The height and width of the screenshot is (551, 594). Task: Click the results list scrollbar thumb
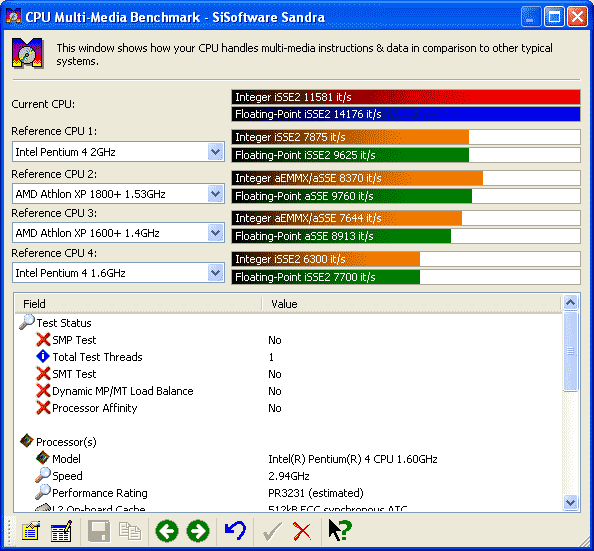[571, 351]
